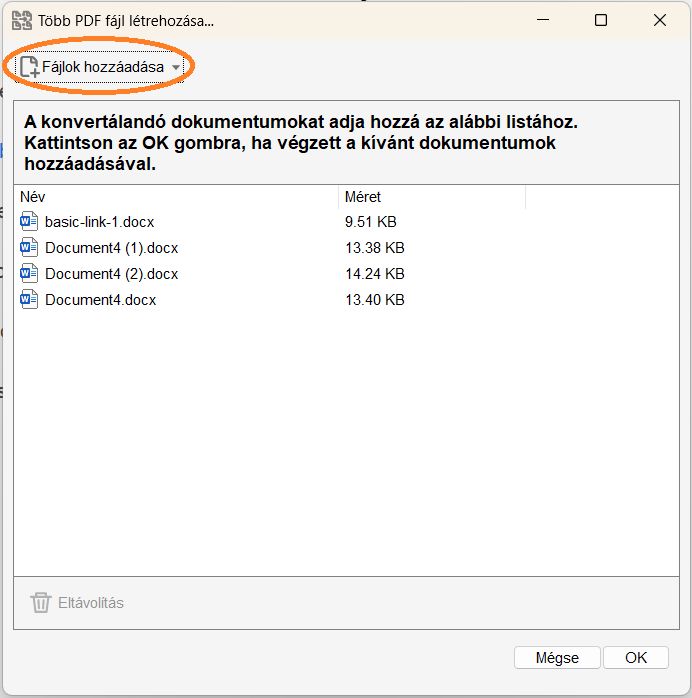Close the Több PDF fájl létrehozása dialog
This screenshot has height=698, width=692.
[659, 20]
